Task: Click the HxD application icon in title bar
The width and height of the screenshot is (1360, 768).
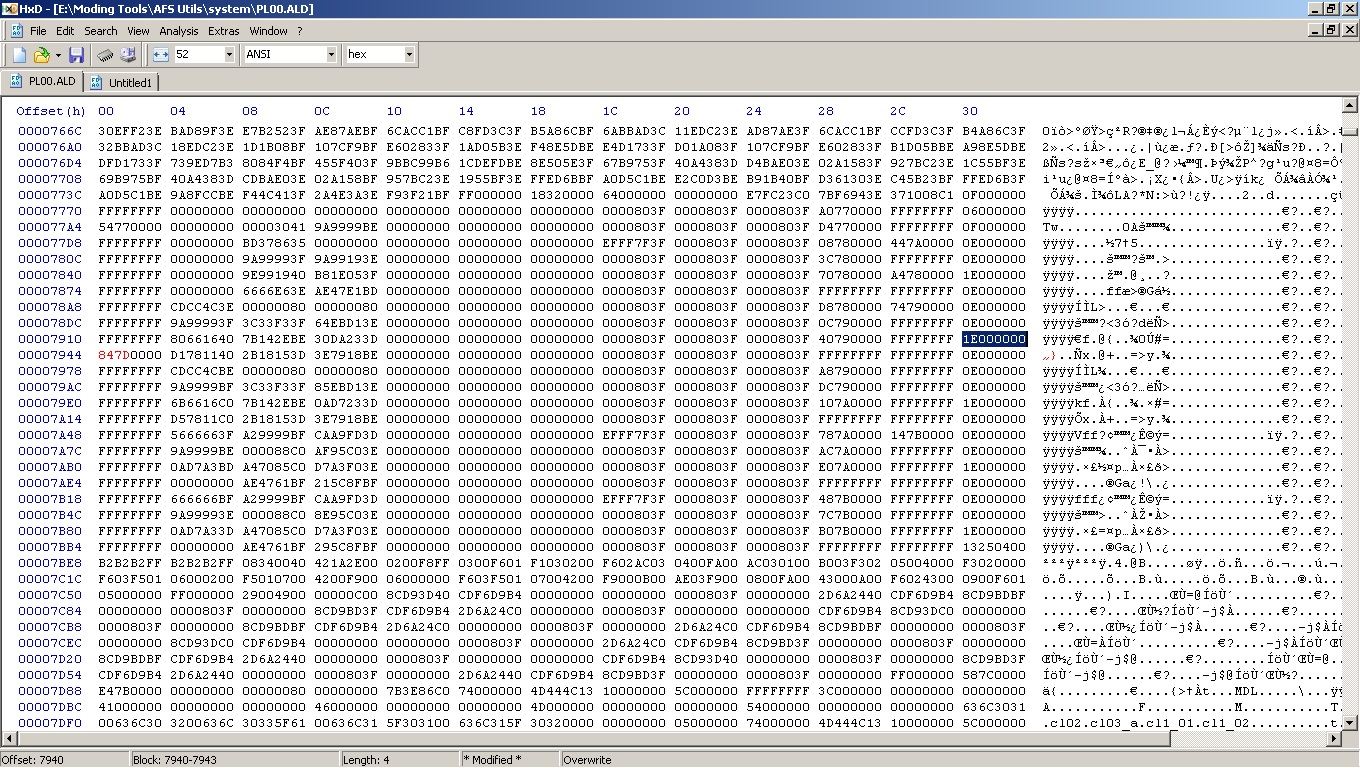Action: pos(9,8)
